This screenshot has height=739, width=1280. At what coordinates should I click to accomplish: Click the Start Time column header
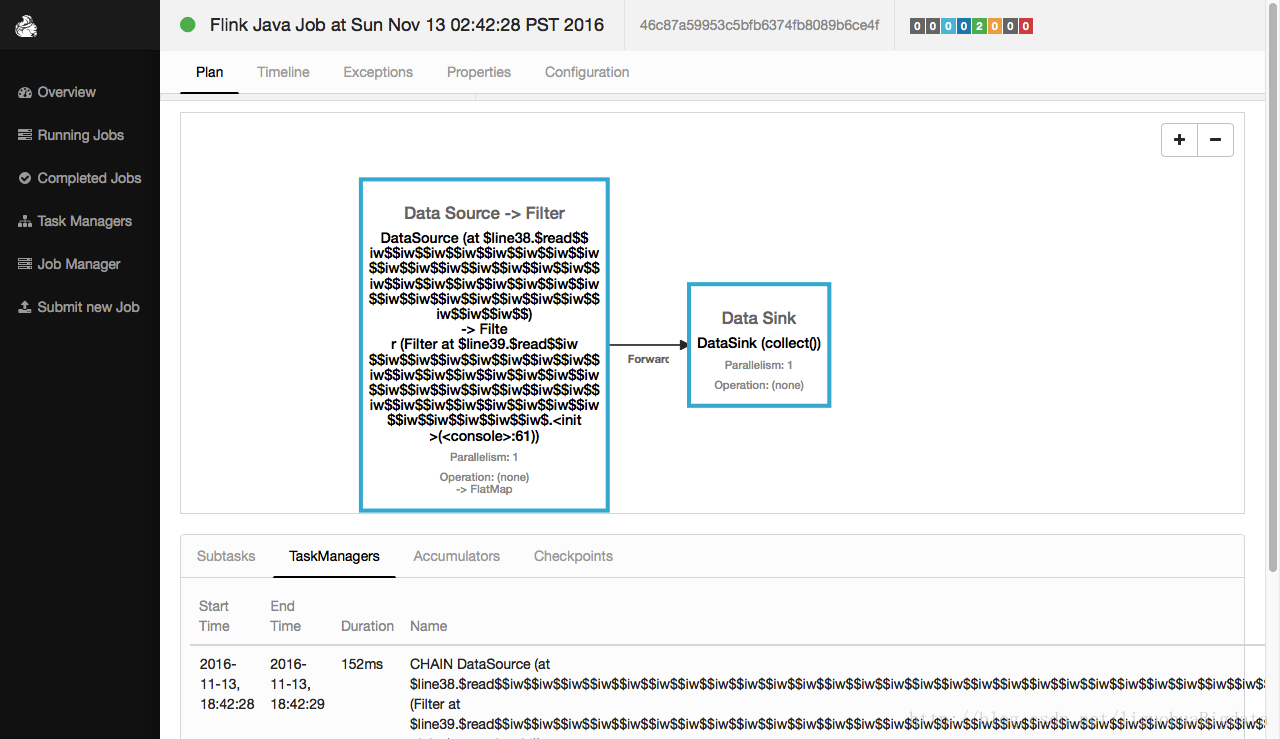coord(214,616)
